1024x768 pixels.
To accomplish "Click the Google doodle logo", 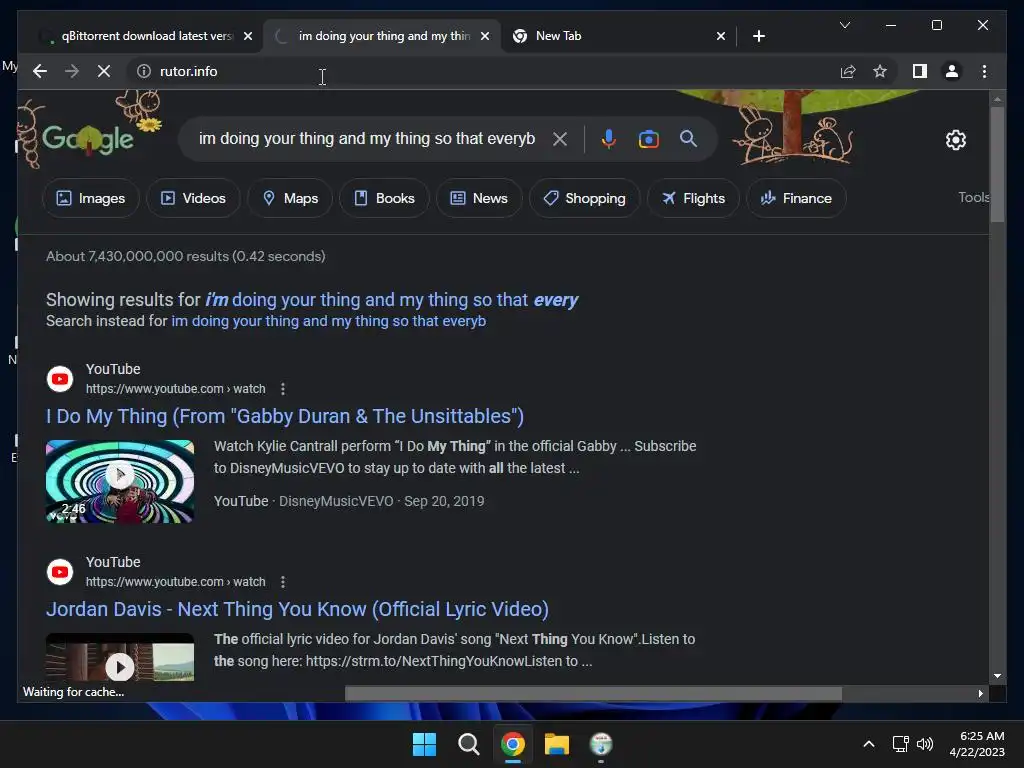I will [x=88, y=138].
